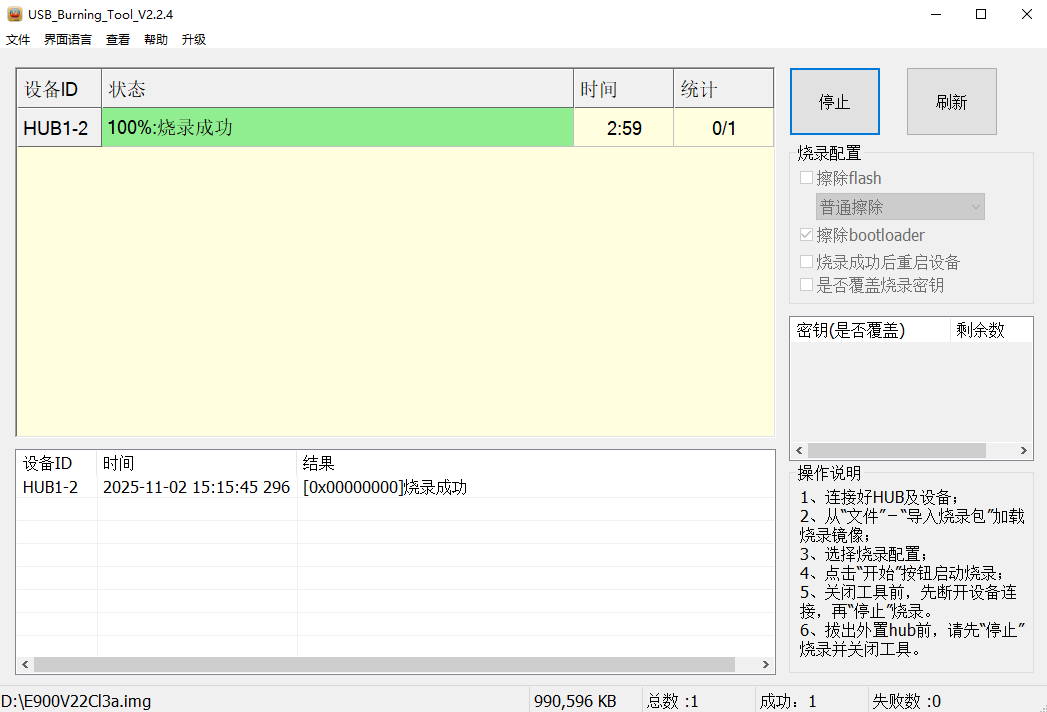1047x712 pixels.
Task: Enable 烧录成功后重启设备 option
Action: 806,260
